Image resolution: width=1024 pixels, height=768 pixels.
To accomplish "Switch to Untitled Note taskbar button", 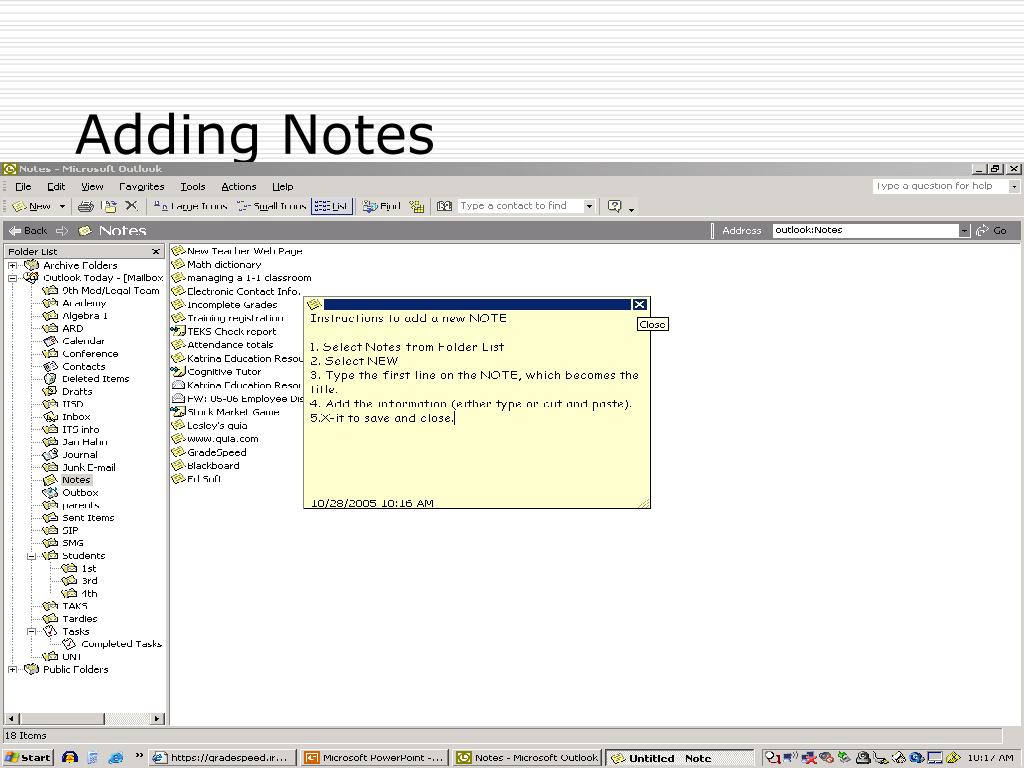I will click(x=679, y=758).
